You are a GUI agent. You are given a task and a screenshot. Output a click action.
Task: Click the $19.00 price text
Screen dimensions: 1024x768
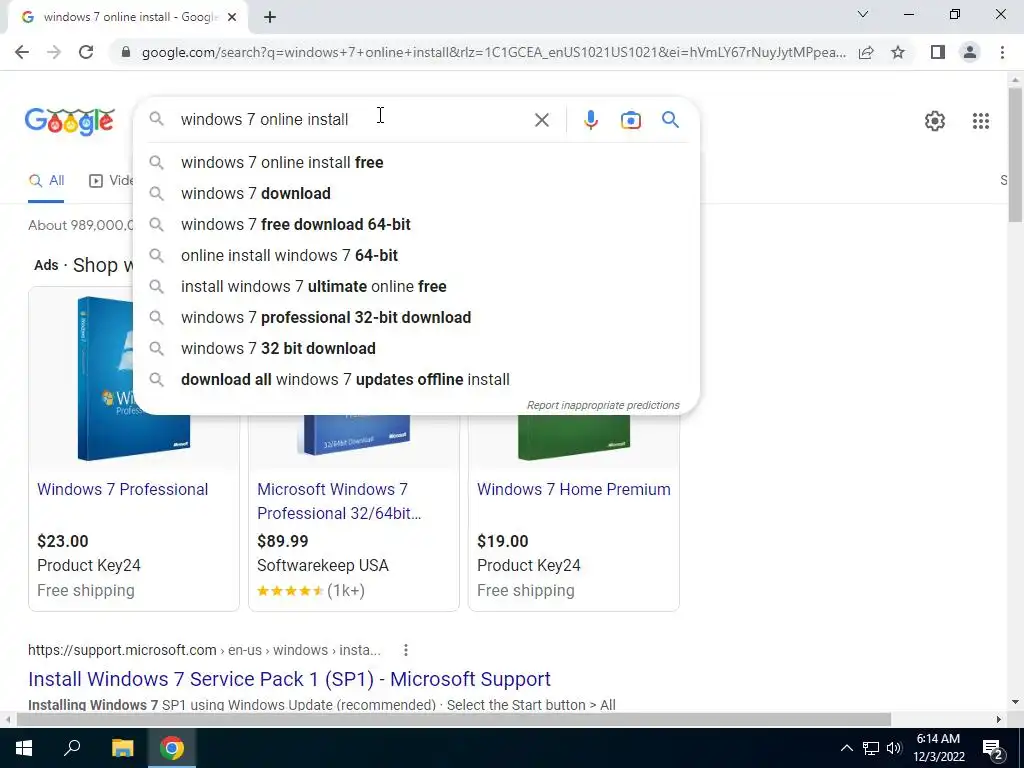(503, 541)
